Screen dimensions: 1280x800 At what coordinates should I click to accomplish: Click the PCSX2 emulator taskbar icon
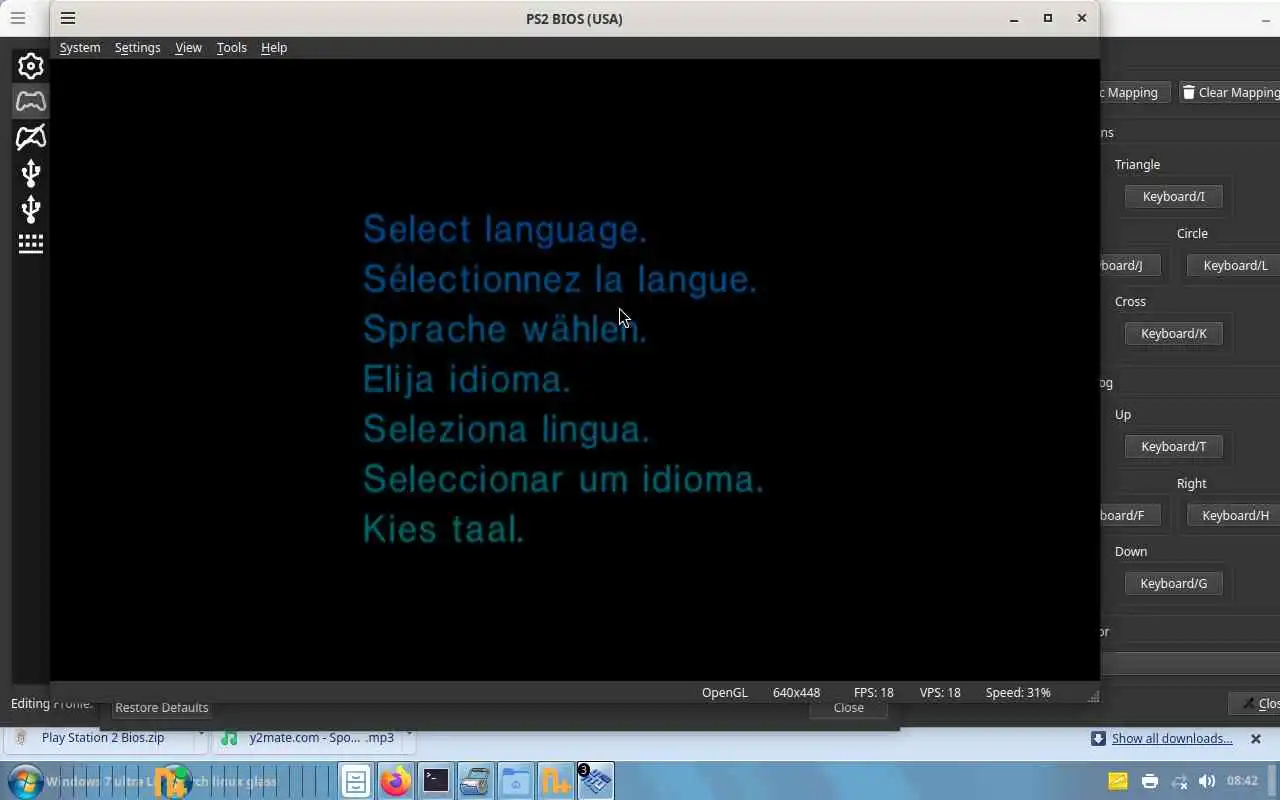pyautogui.click(x=595, y=781)
